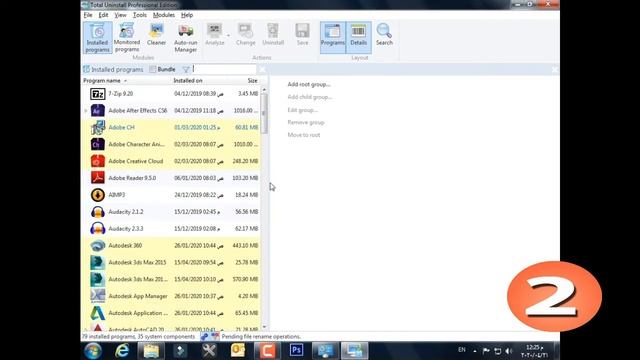Click the 56.56 MB size value
Screen dimensions: 640x360
pyautogui.click(x=247, y=212)
